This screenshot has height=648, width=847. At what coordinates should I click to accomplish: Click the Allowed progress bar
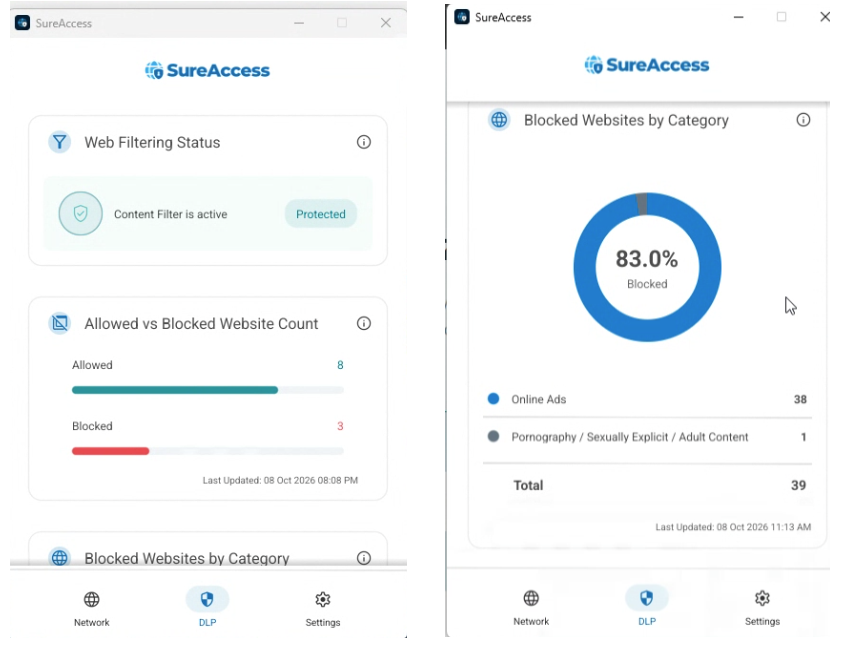(207, 390)
